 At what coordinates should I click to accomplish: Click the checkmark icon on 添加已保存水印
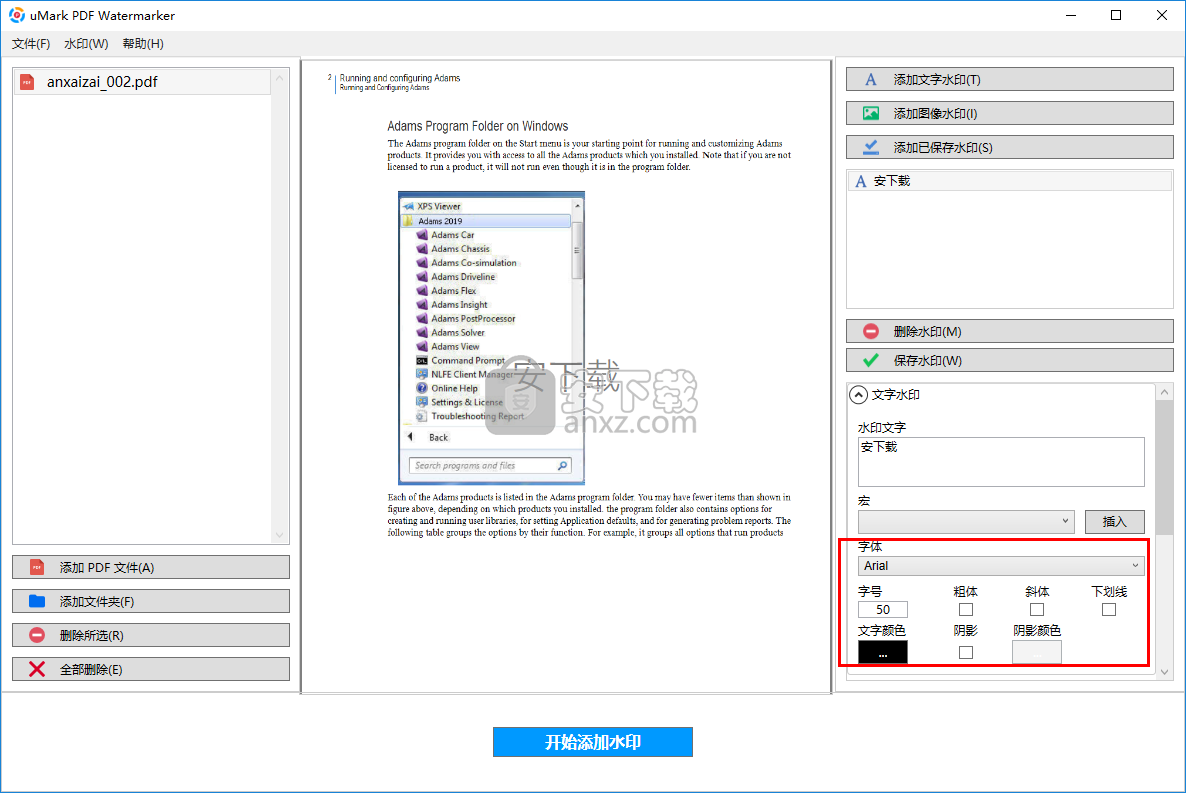tap(871, 148)
